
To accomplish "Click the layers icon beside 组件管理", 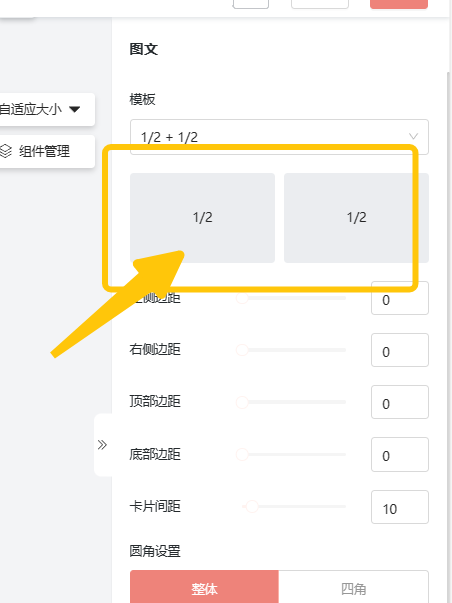I will coord(5,151).
